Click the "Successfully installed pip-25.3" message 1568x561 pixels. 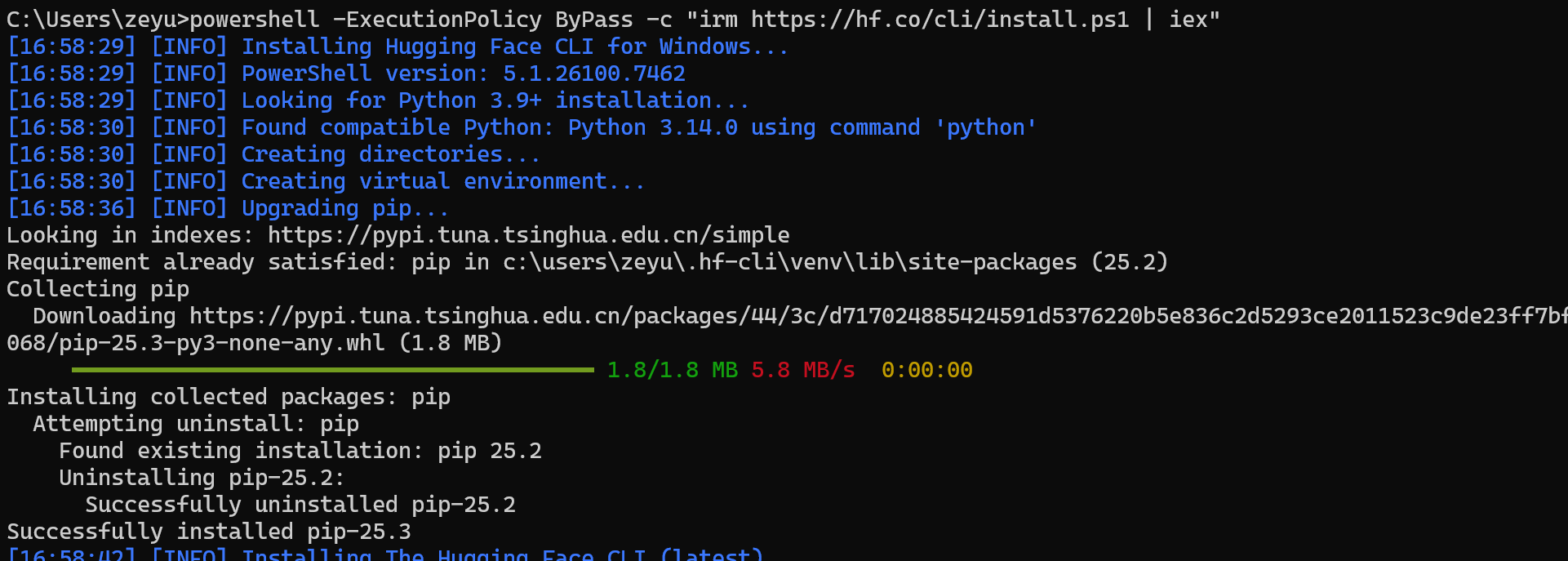[209, 532]
